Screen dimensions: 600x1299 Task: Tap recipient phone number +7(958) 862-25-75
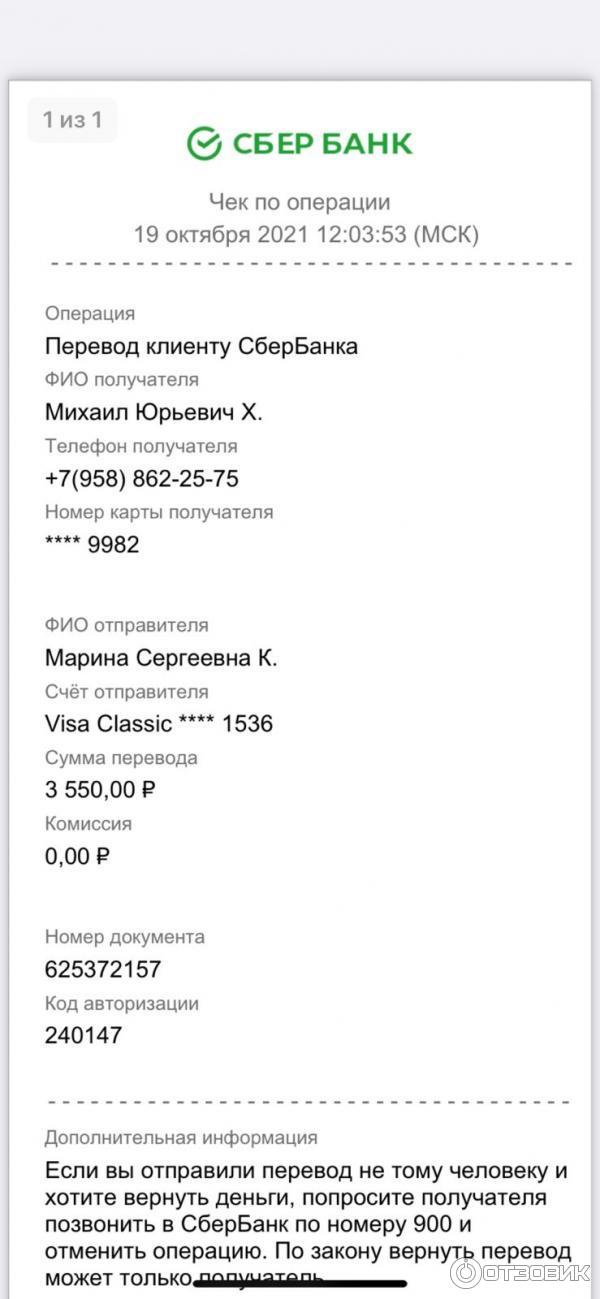(x=142, y=479)
